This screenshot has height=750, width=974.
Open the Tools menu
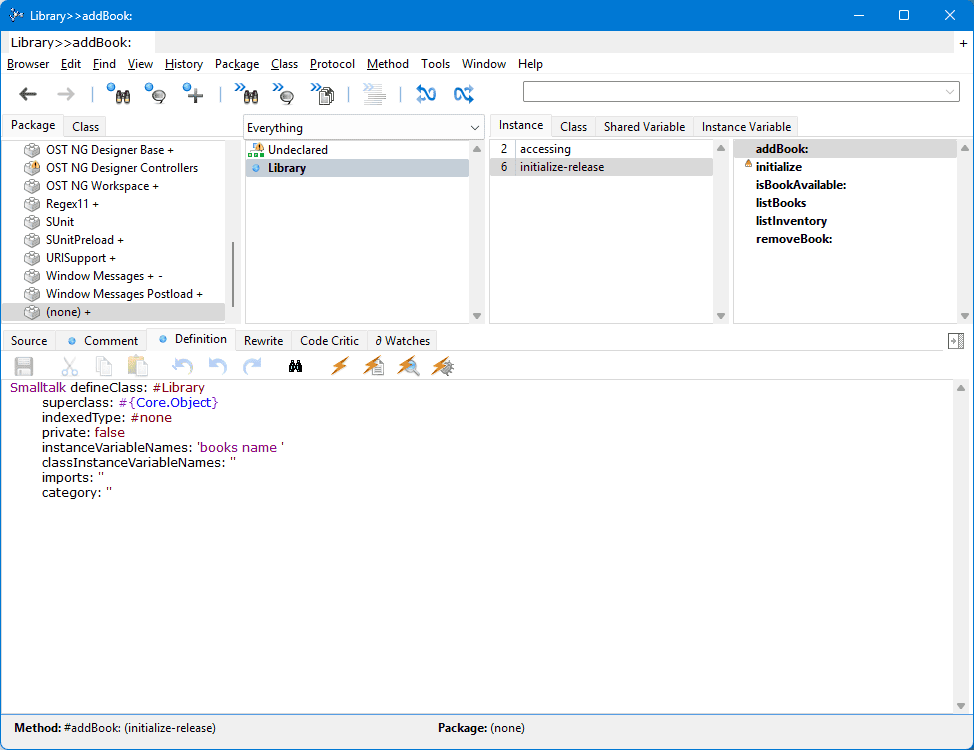(x=435, y=64)
